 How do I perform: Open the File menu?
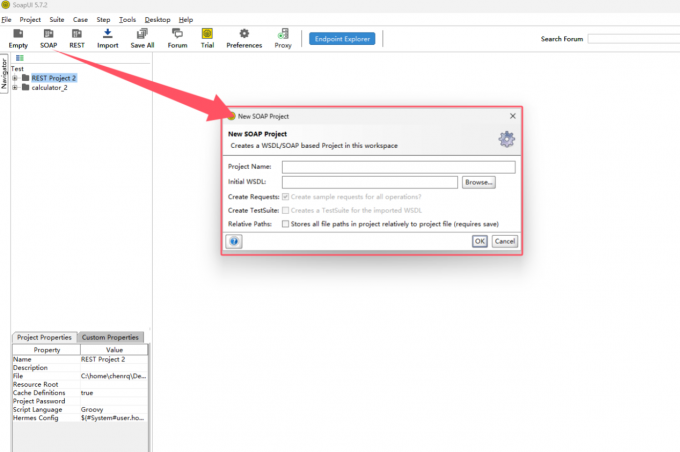7,20
